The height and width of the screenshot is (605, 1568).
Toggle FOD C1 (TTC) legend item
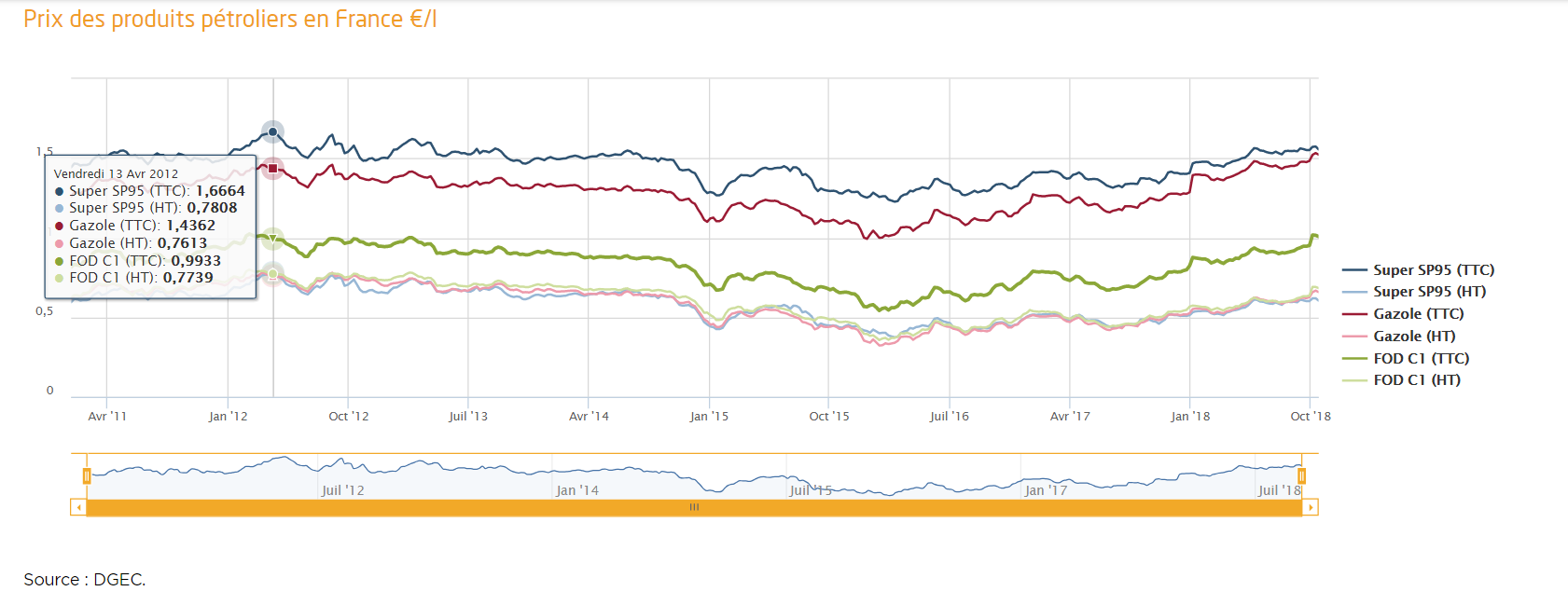[1421, 359]
